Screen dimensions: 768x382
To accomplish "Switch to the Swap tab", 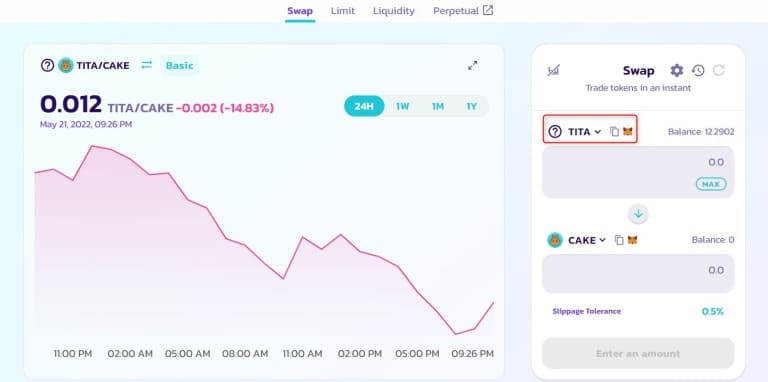I will tap(300, 11).
